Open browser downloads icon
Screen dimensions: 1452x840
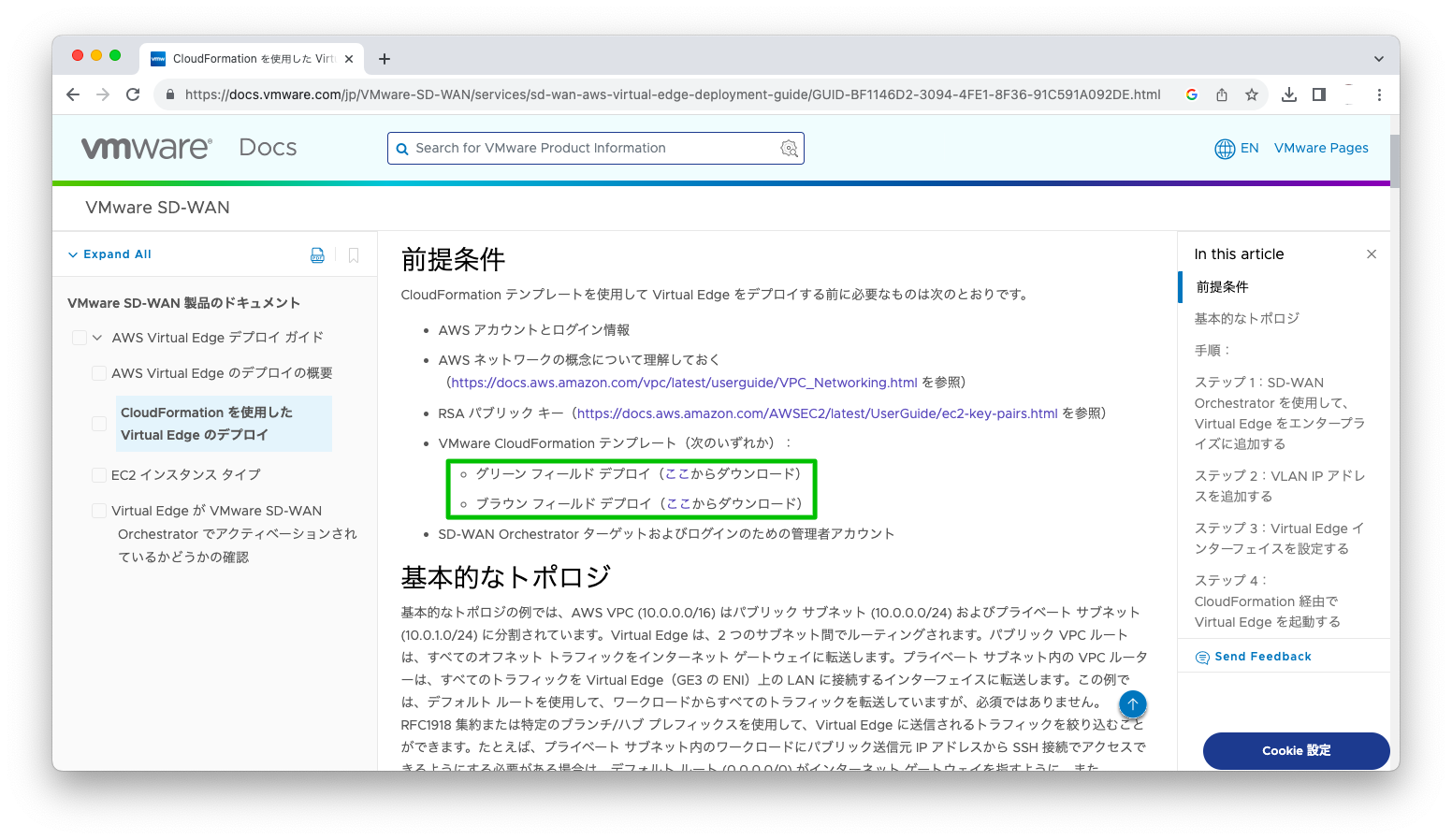pos(1289,94)
